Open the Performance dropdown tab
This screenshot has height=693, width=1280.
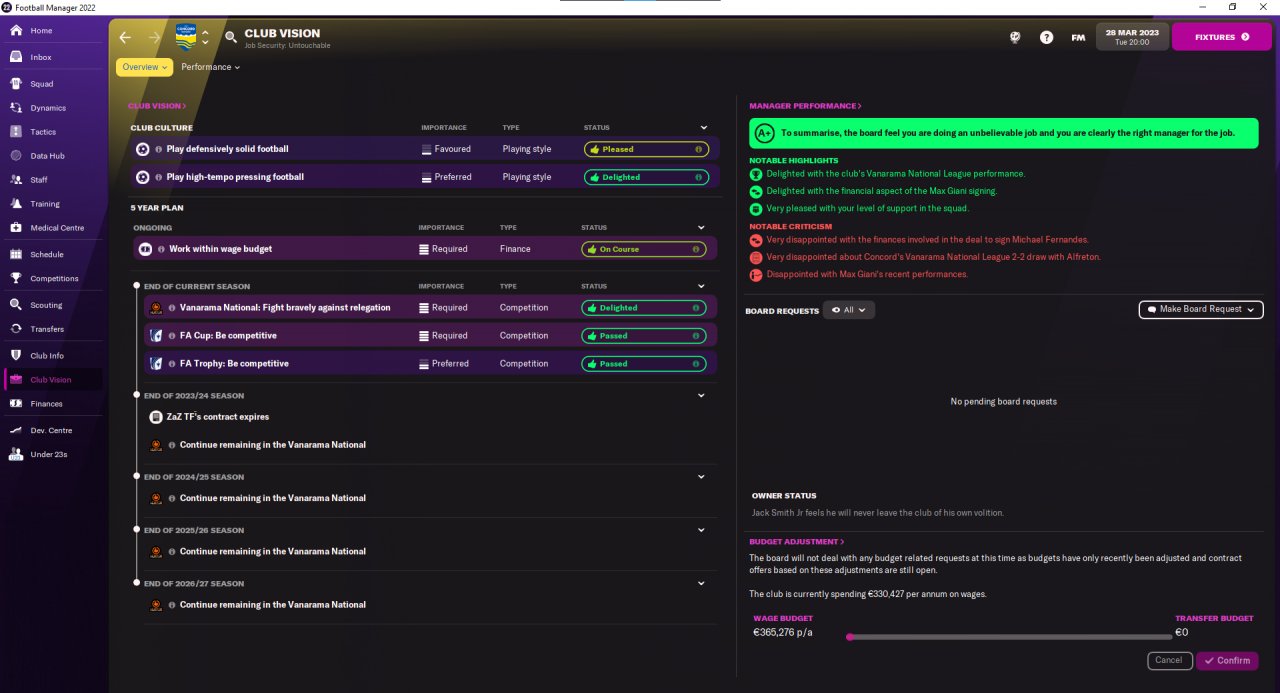point(211,67)
